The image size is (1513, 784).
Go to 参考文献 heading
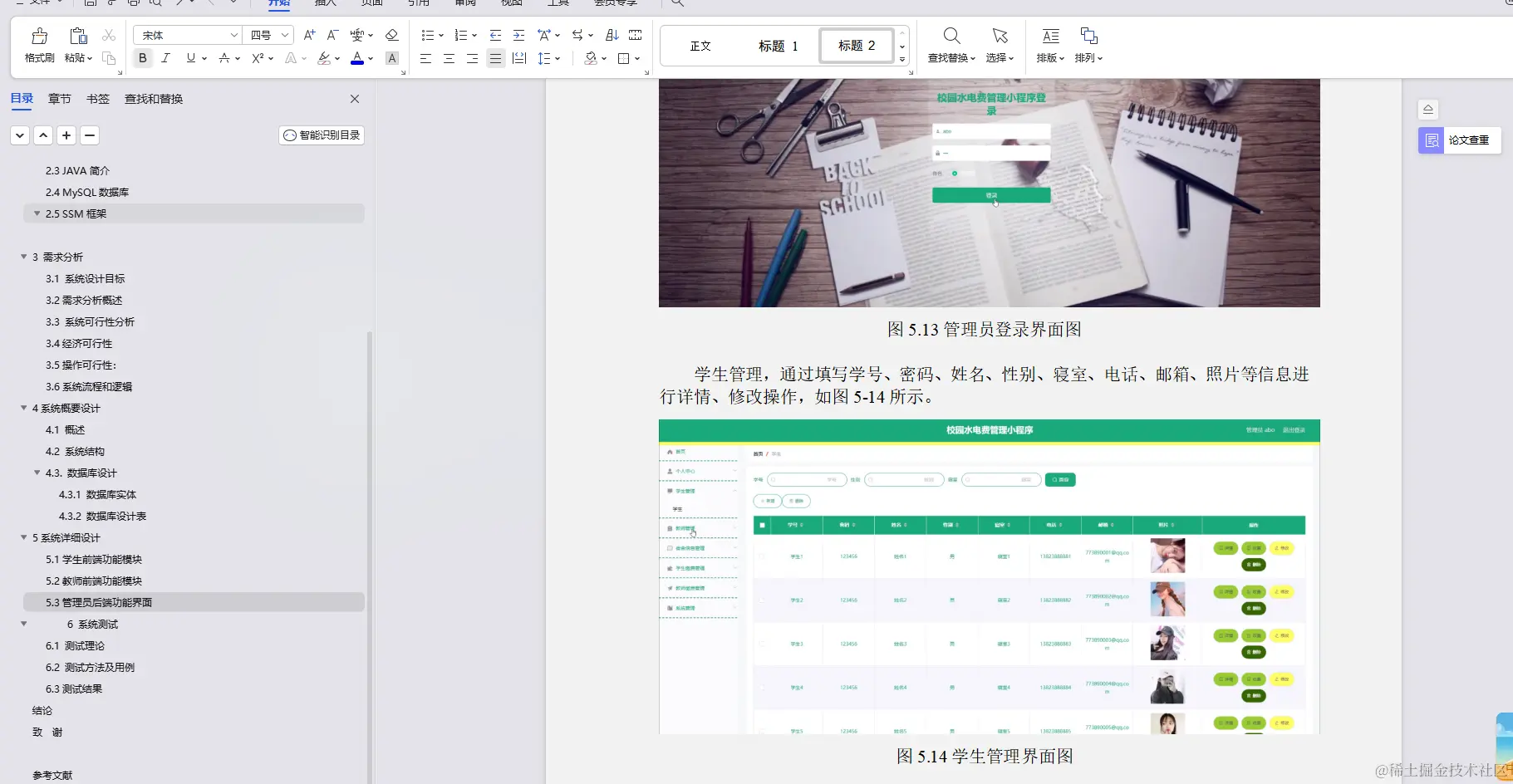52,775
